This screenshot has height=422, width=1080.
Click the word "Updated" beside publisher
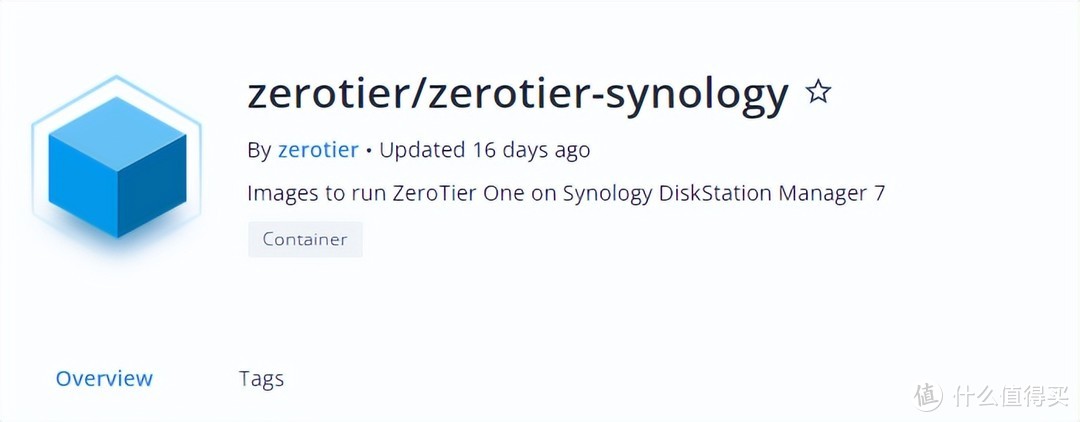pos(423,150)
